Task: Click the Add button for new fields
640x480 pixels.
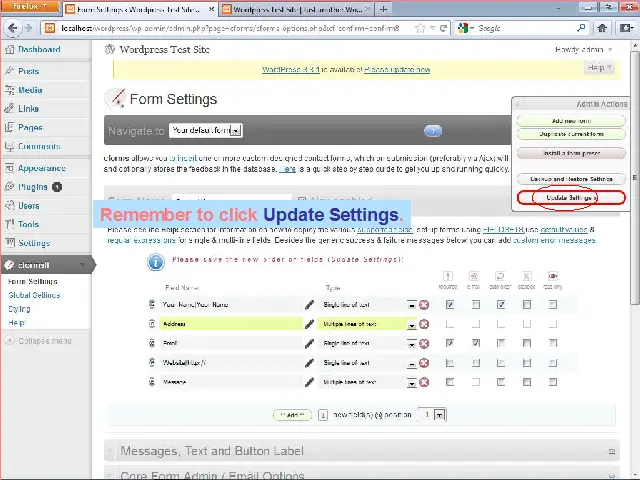Action: click(x=292, y=415)
